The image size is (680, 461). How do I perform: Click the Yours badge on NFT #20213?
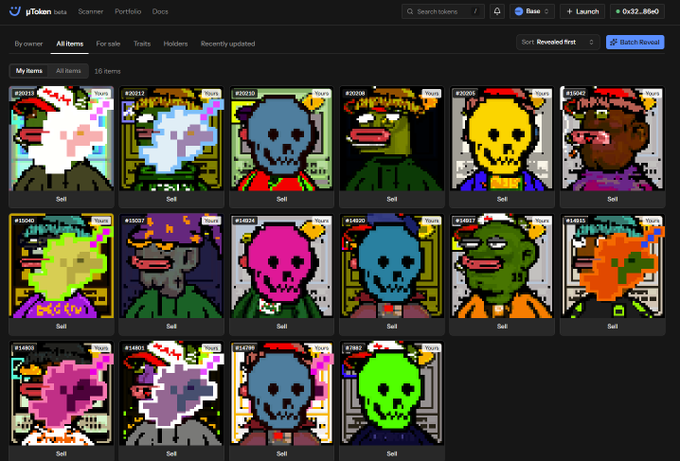click(101, 93)
